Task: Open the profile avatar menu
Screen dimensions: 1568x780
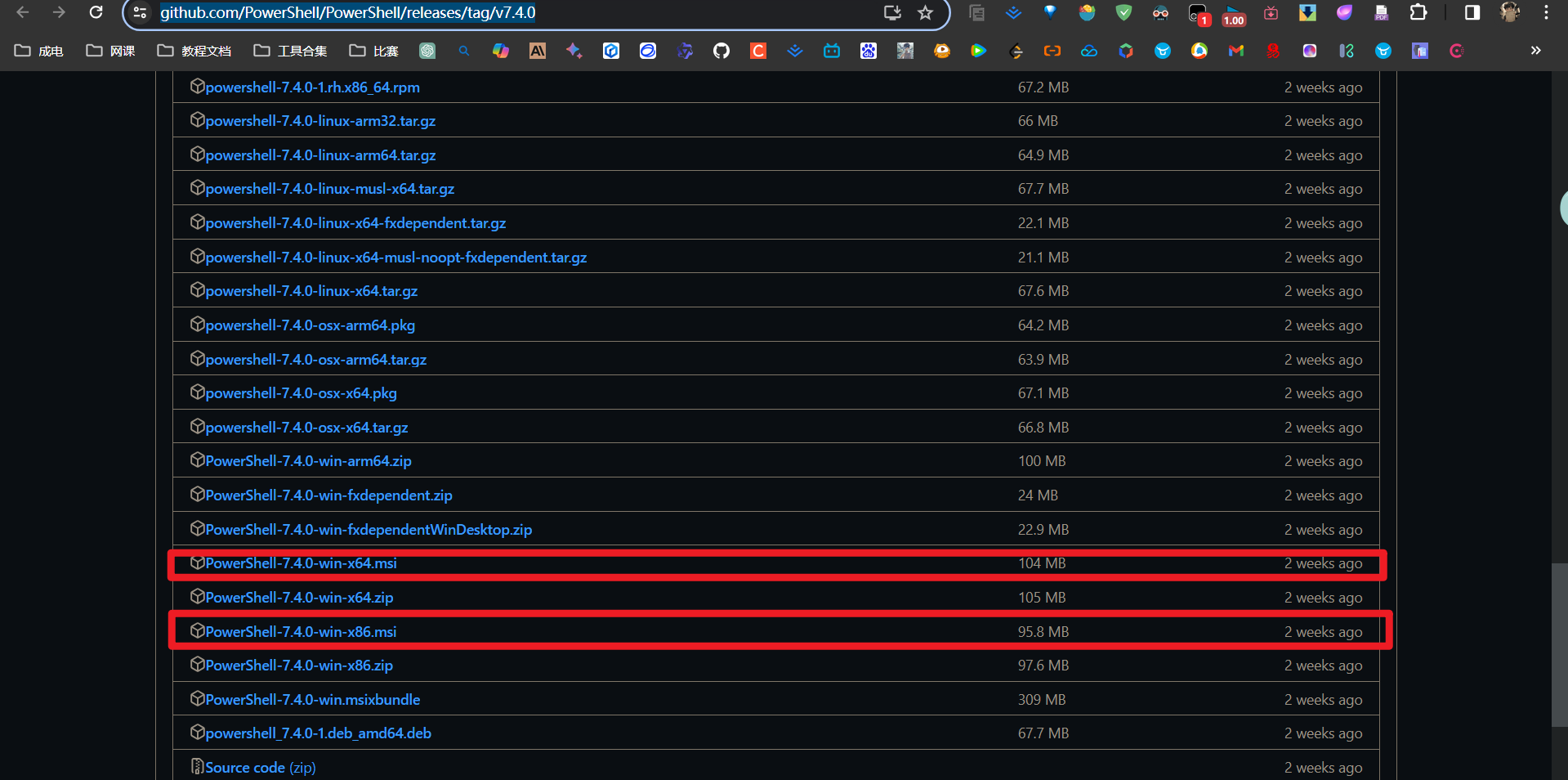Action: tap(1509, 12)
